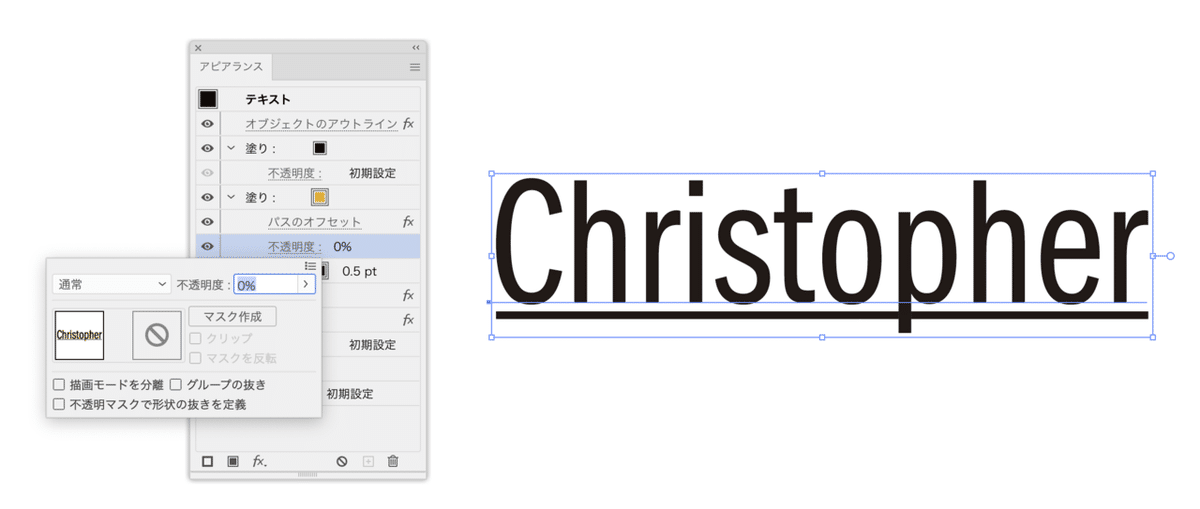Click the 0.5 pt stroke weight value

click(359, 271)
